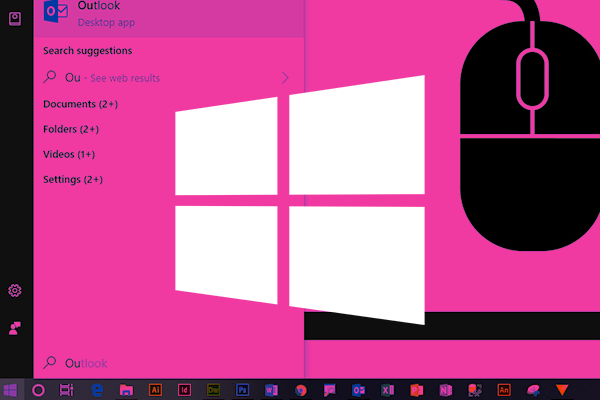The height and width of the screenshot is (400, 600).
Task: Show Folders (2+) results
Action: (71, 129)
